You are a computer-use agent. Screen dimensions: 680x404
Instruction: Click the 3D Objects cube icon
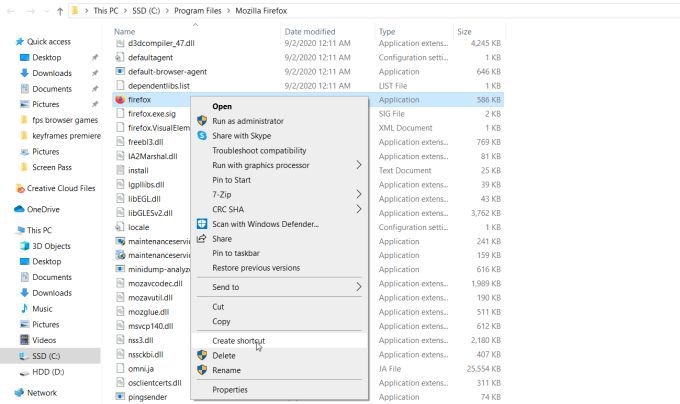pyautogui.click(x=25, y=246)
